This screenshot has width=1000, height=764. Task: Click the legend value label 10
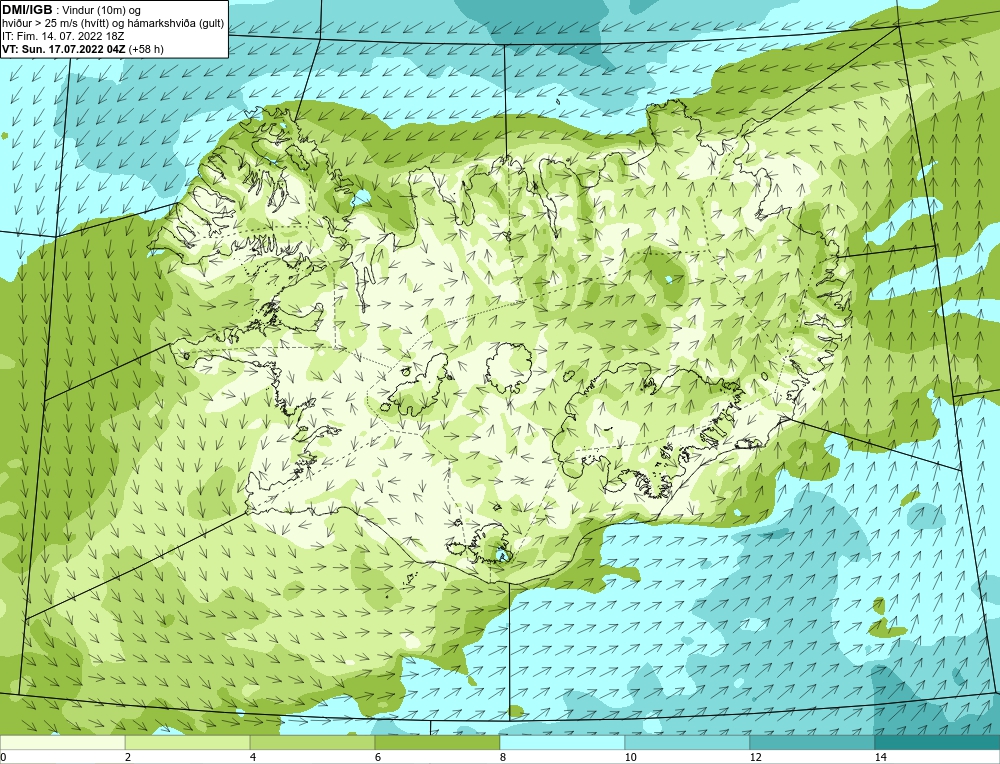click(x=630, y=757)
